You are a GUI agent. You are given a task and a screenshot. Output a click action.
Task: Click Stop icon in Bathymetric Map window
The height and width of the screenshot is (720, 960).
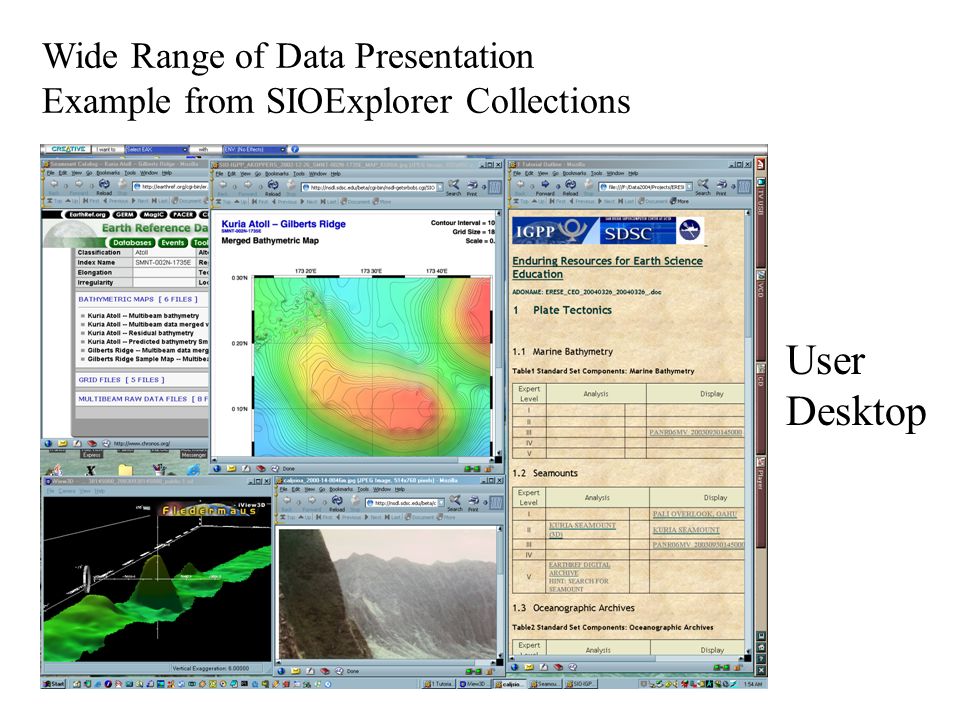[293, 186]
